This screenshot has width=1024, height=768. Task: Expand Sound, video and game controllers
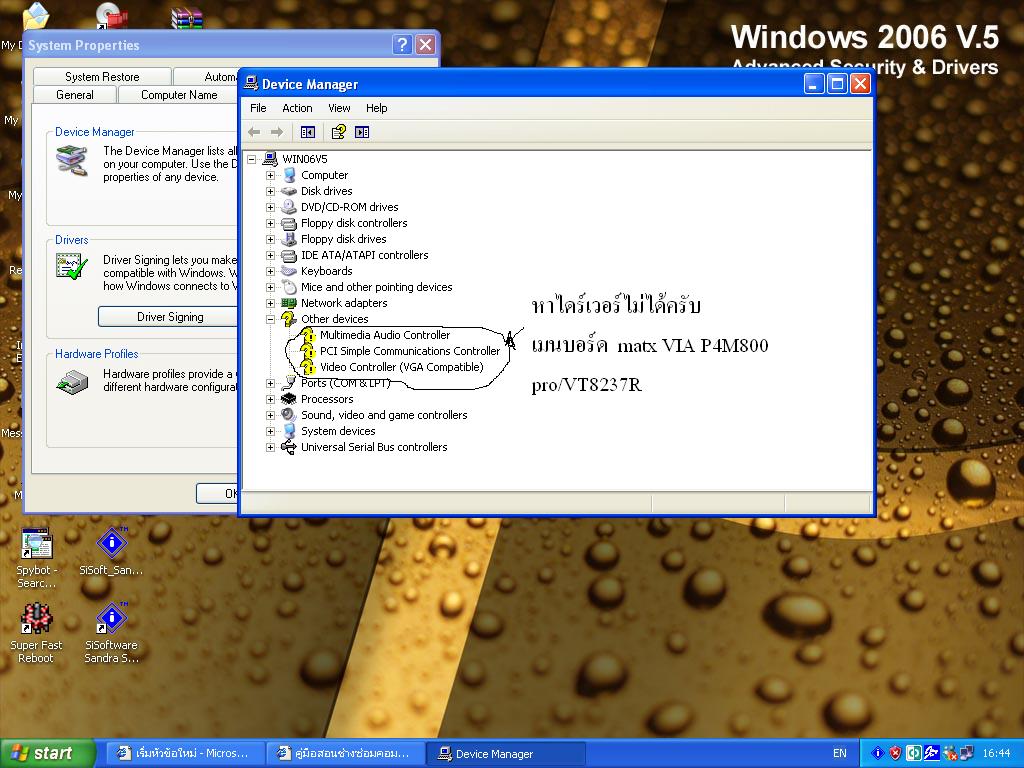(x=270, y=415)
